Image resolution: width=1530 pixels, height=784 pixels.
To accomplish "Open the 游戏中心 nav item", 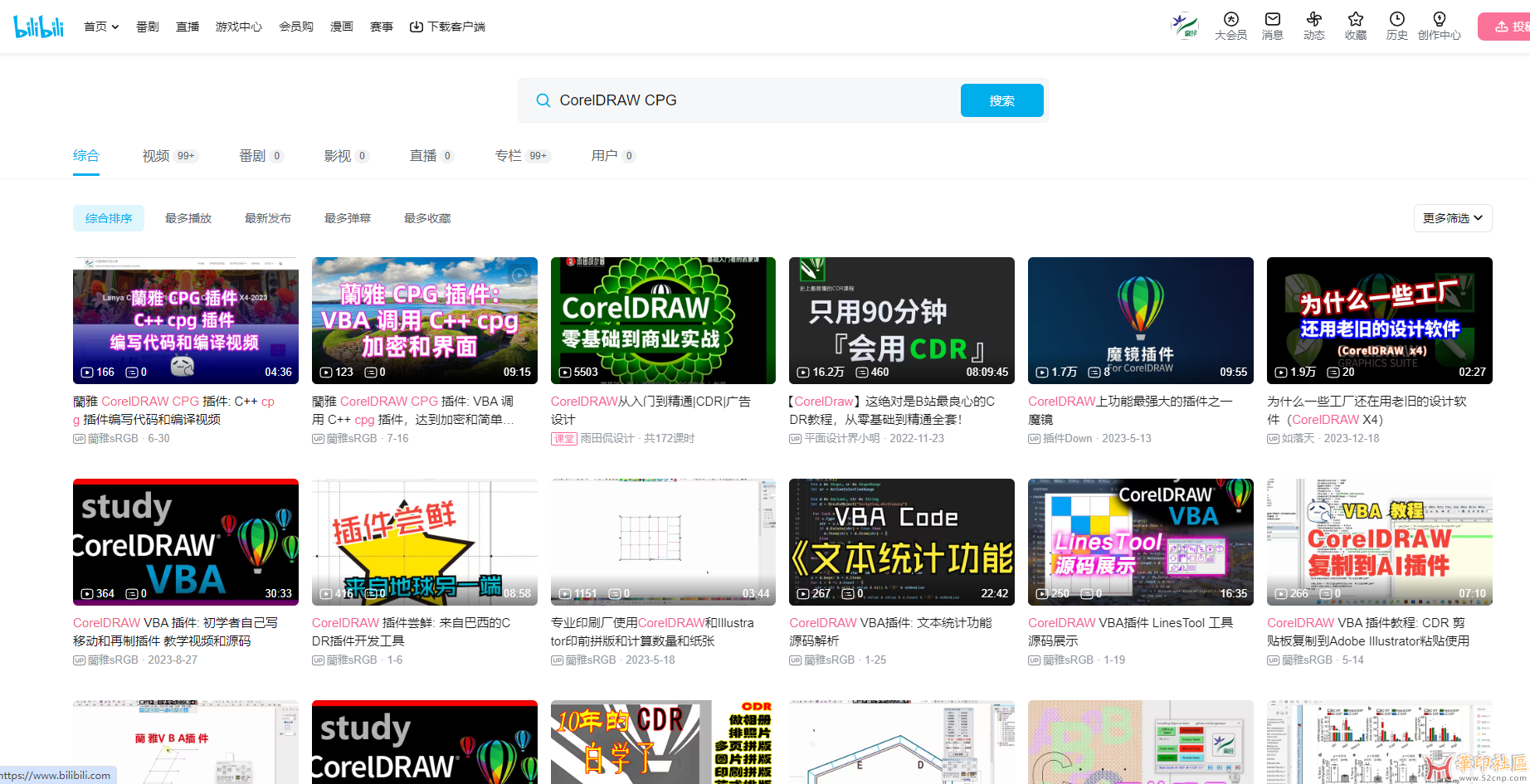I will tap(239, 27).
